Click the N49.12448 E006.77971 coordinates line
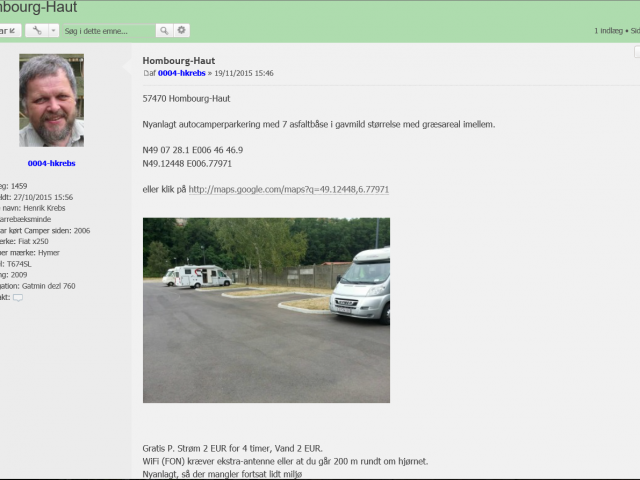Screen dimensions: 640x480 (x=187, y=164)
